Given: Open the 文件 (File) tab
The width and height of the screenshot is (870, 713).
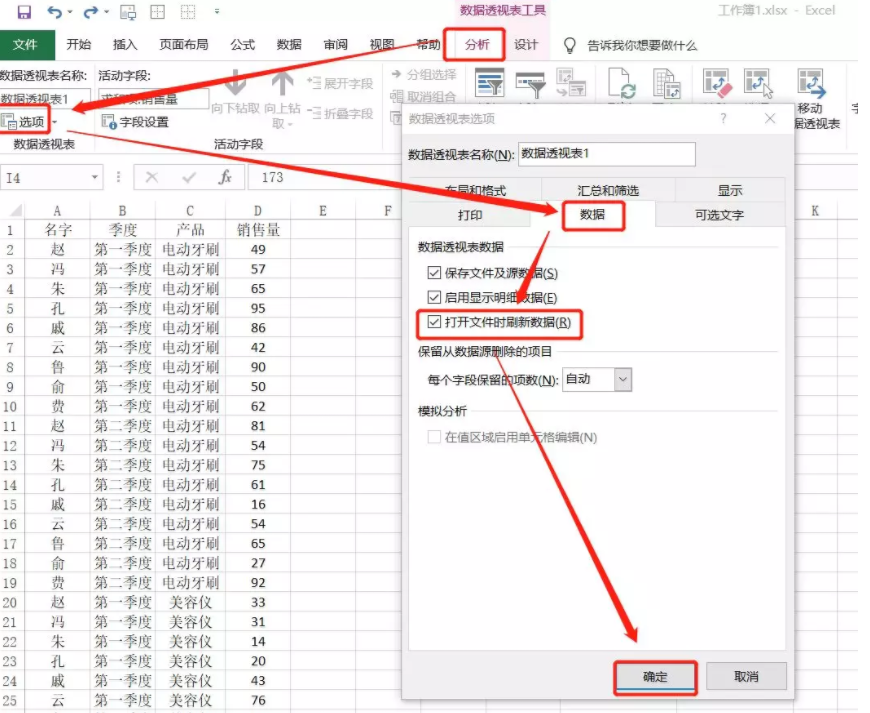Looking at the screenshot, I should 27,45.
